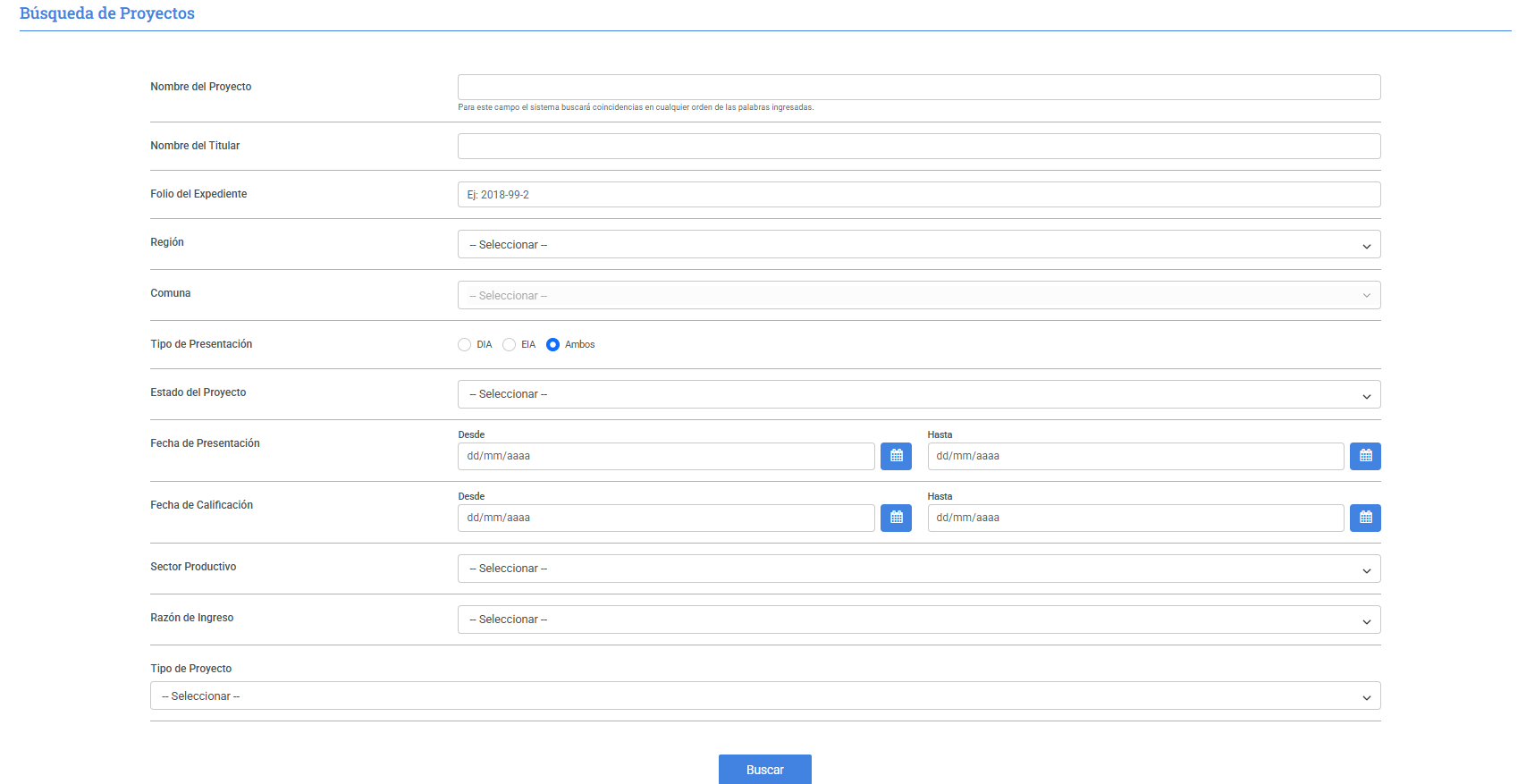Expand the Tipo de Proyecto dropdown
1526x784 pixels.
[764, 696]
